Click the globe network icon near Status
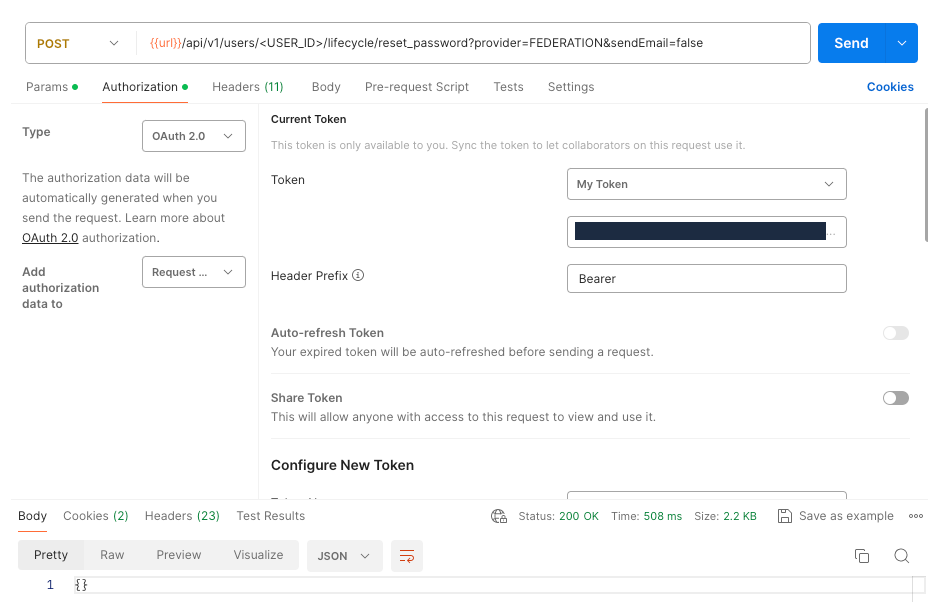This screenshot has height=615, width=948. point(499,516)
